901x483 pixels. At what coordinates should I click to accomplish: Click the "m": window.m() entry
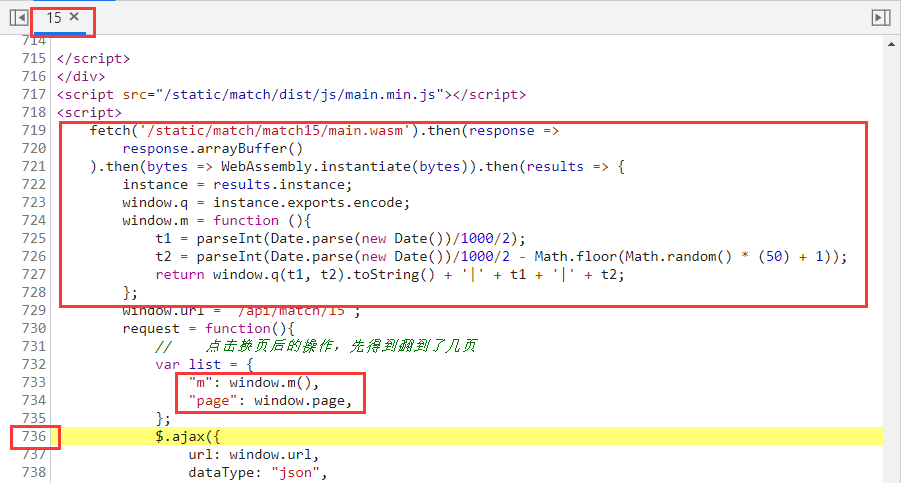(254, 382)
